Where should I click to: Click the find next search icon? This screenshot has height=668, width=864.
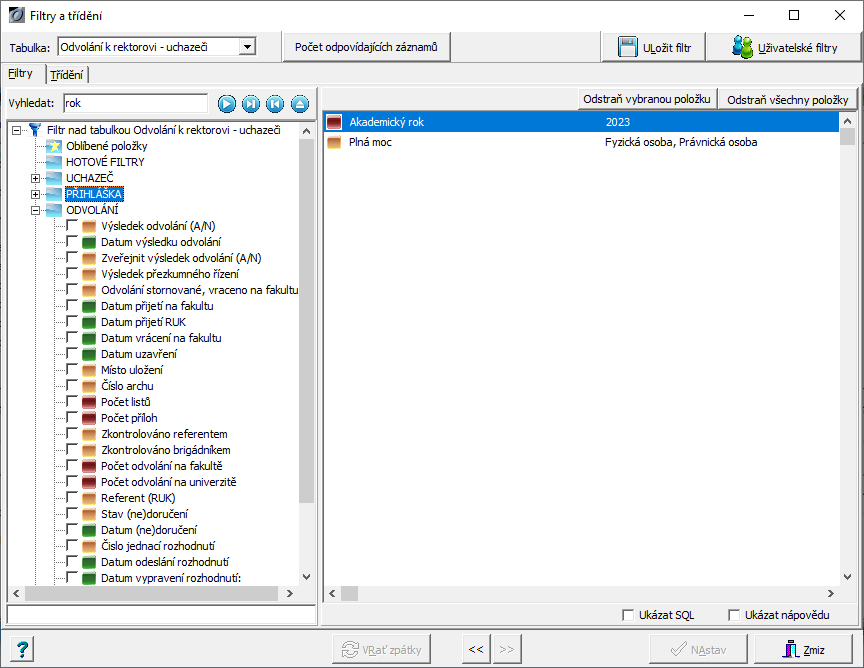point(251,103)
